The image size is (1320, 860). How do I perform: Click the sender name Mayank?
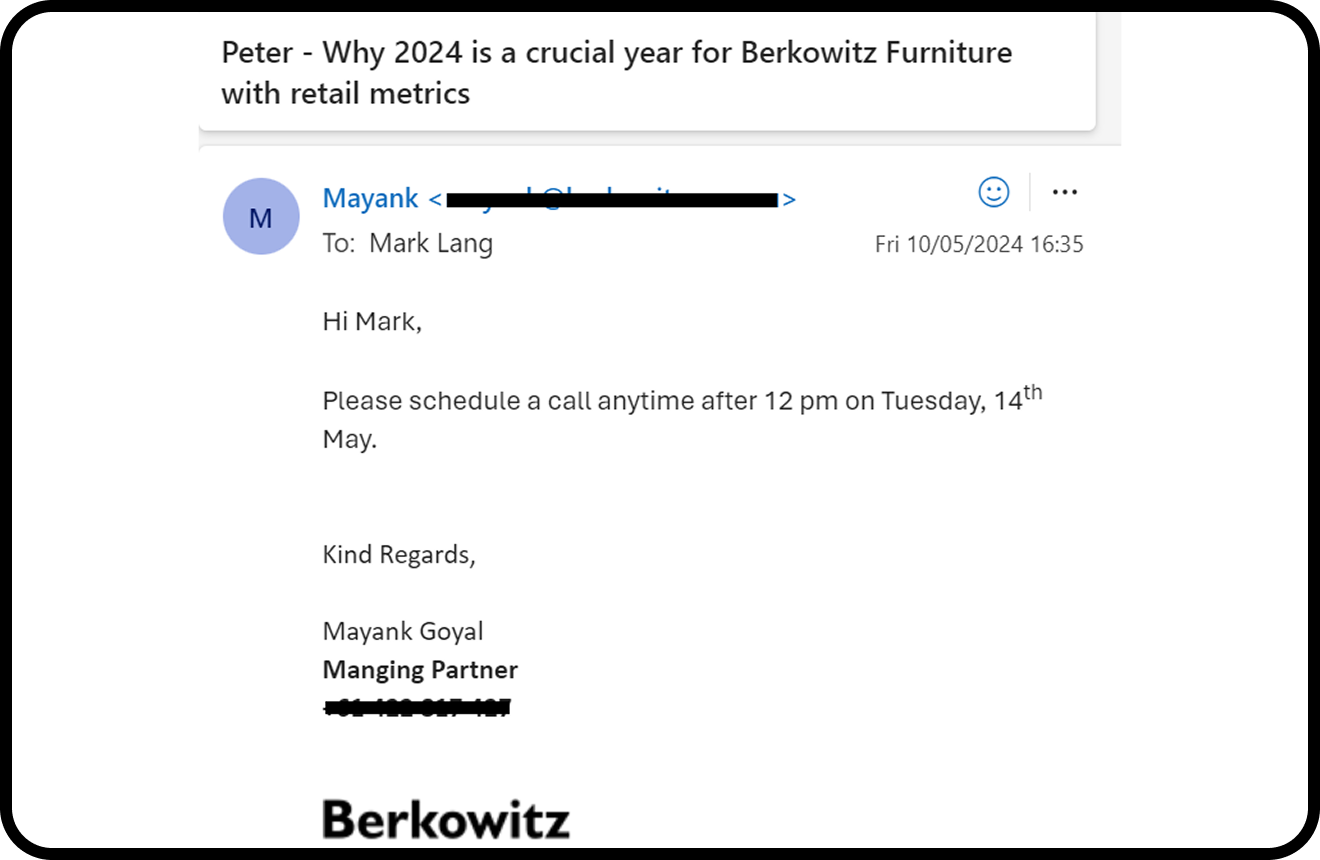370,198
